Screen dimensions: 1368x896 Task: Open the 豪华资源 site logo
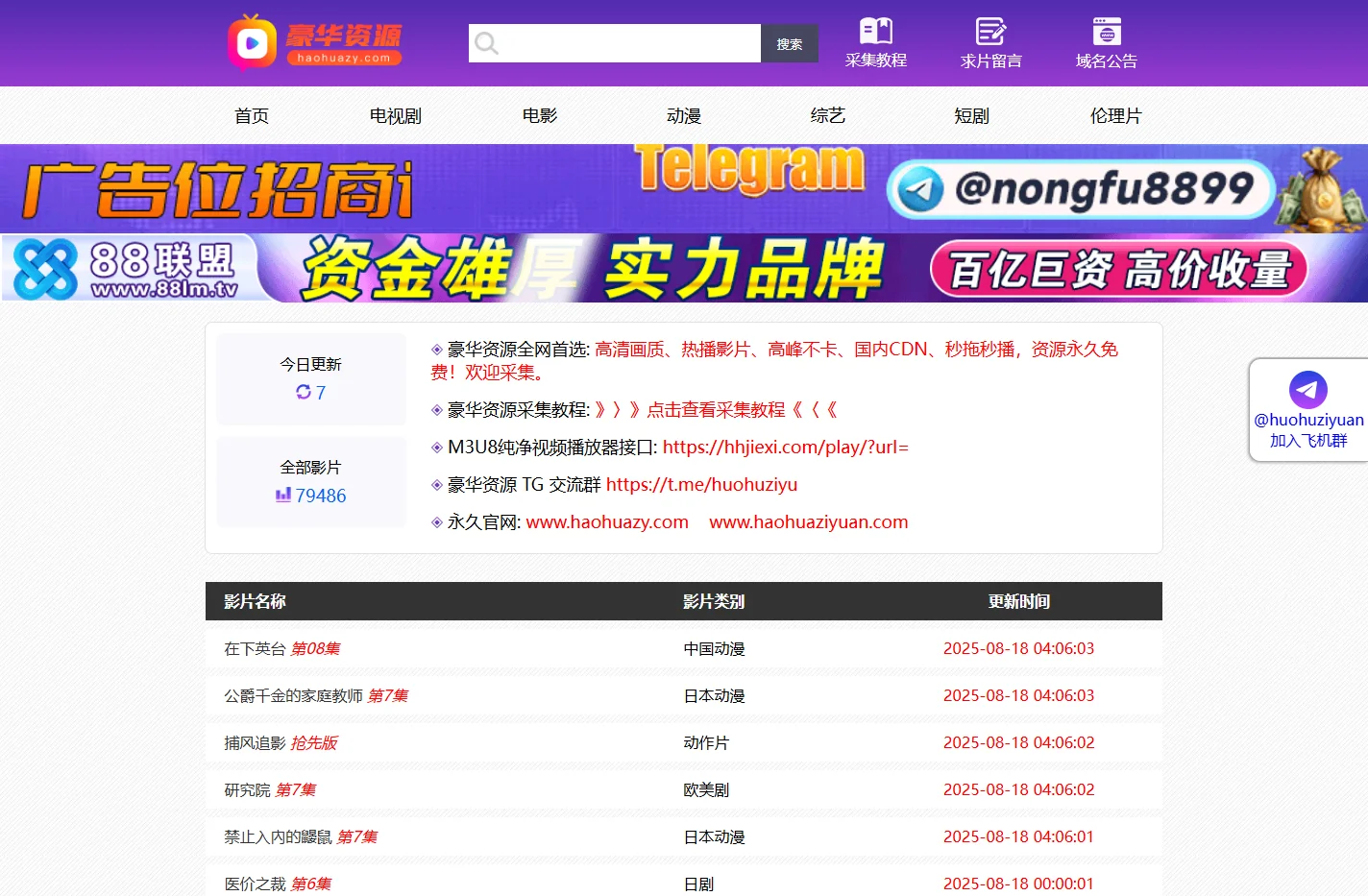315,42
